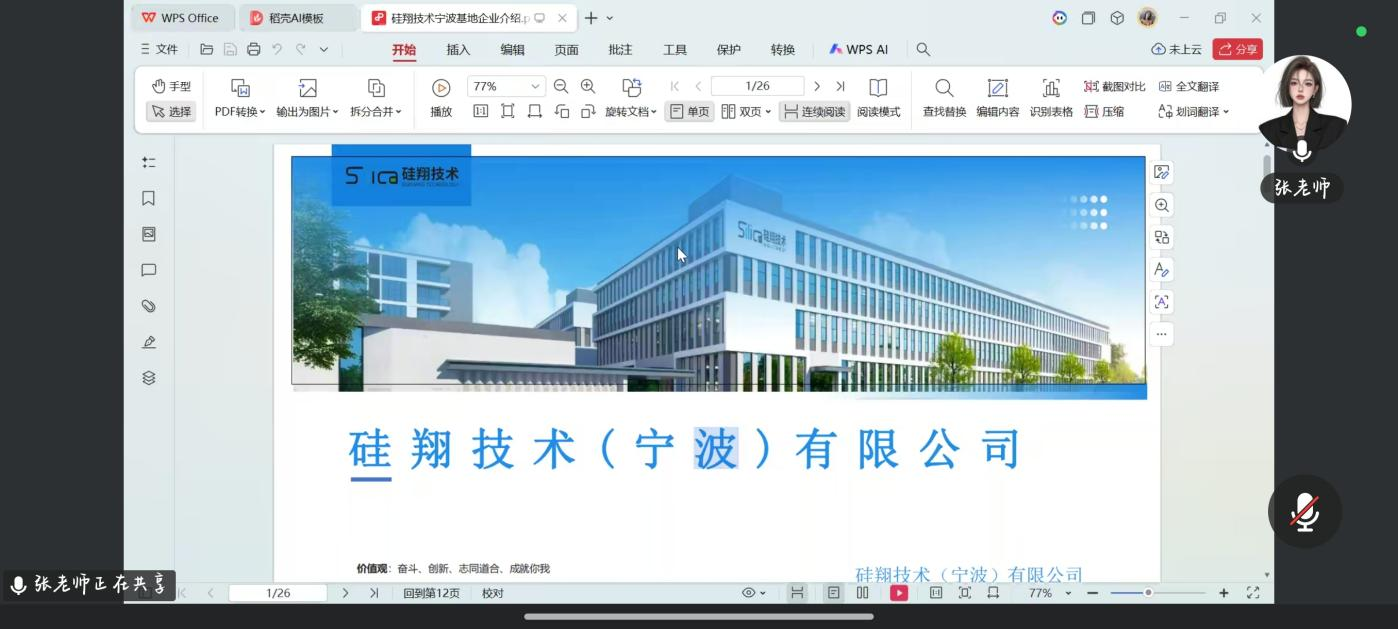This screenshot has height=629, width=1398.
Task: Click the zoom in magnifier in toolbar
Action: [588, 87]
